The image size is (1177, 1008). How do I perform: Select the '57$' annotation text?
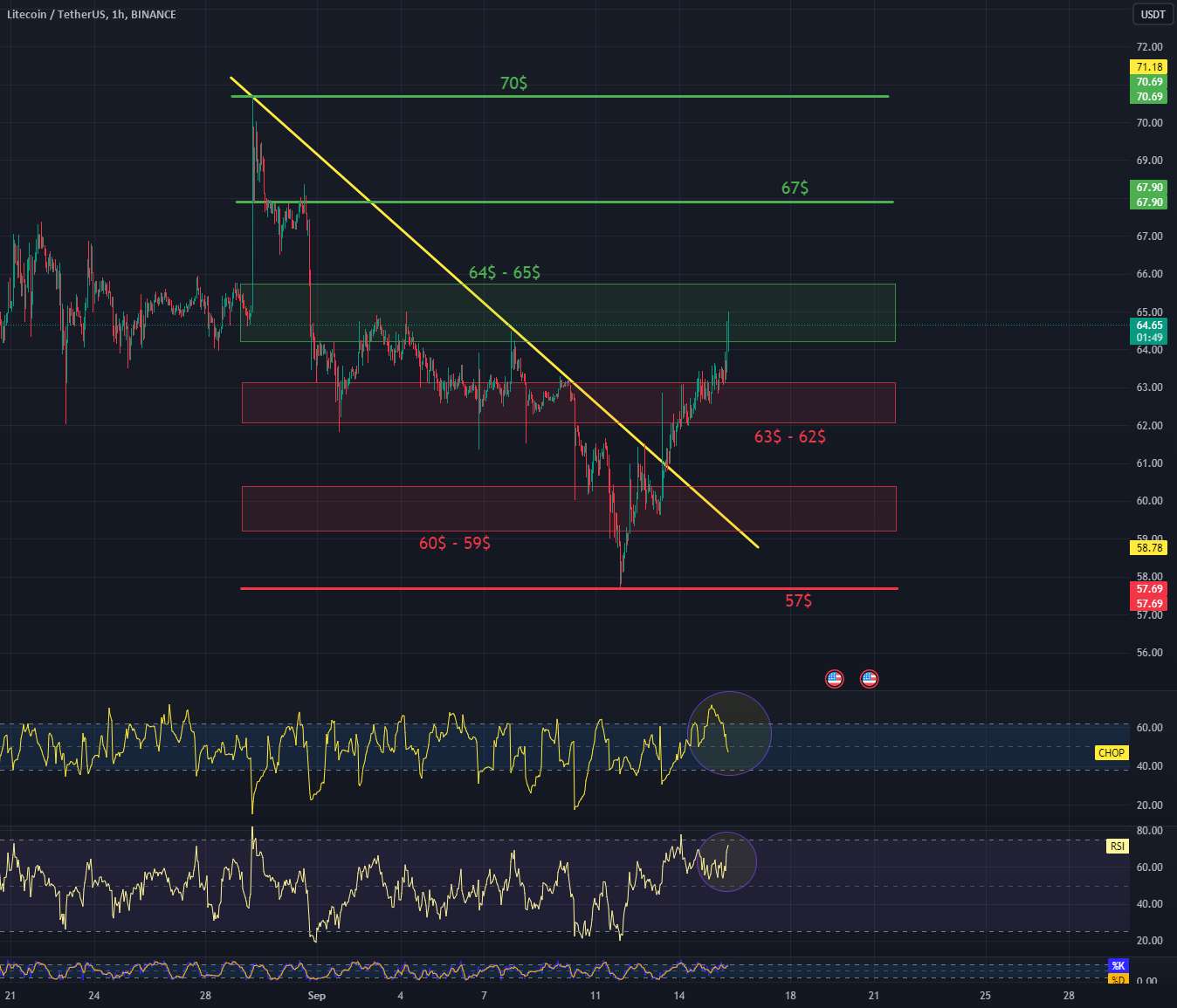[x=798, y=600]
